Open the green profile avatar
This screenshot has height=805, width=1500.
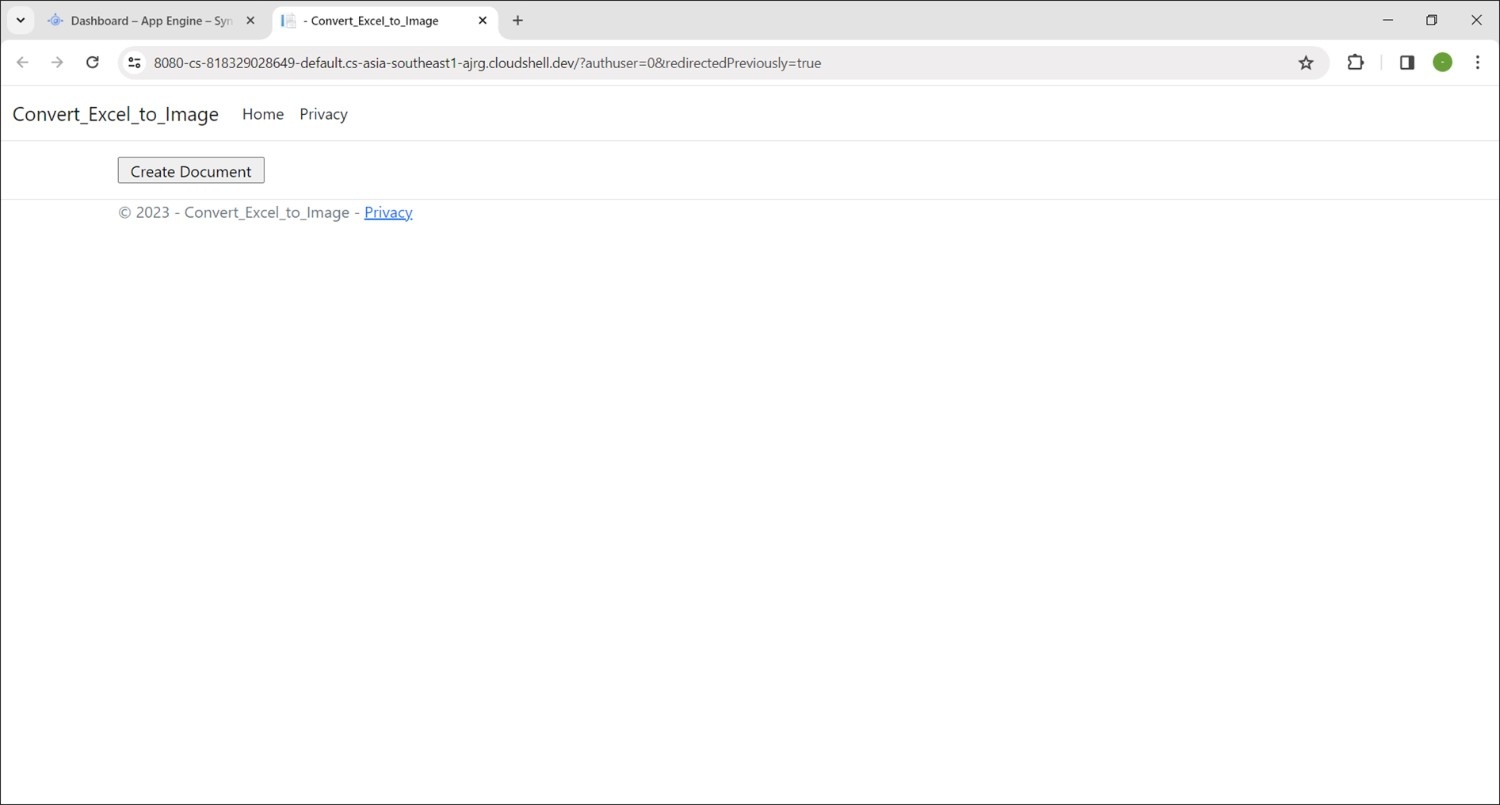pyautogui.click(x=1442, y=62)
